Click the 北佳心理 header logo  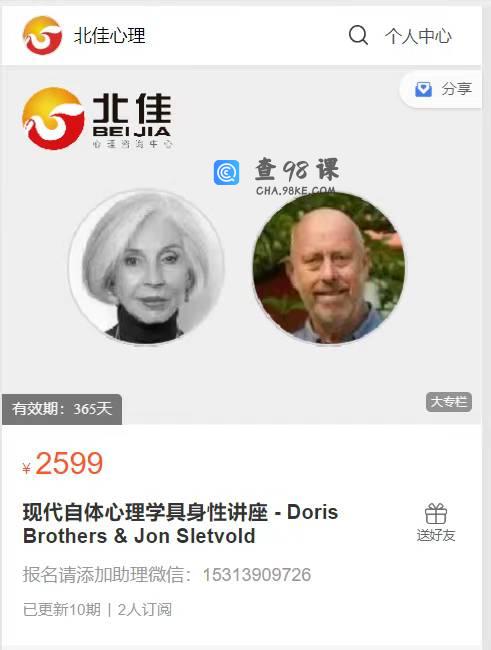point(42,35)
